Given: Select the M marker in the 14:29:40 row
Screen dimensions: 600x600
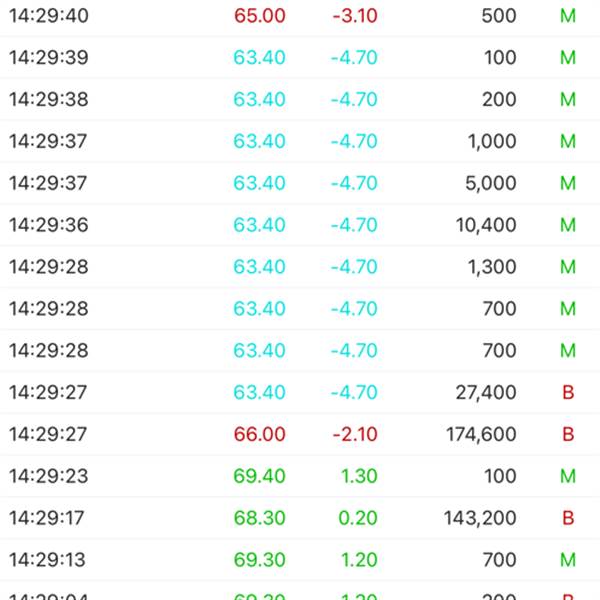Looking at the screenshot, I should [x=568, y=16].
